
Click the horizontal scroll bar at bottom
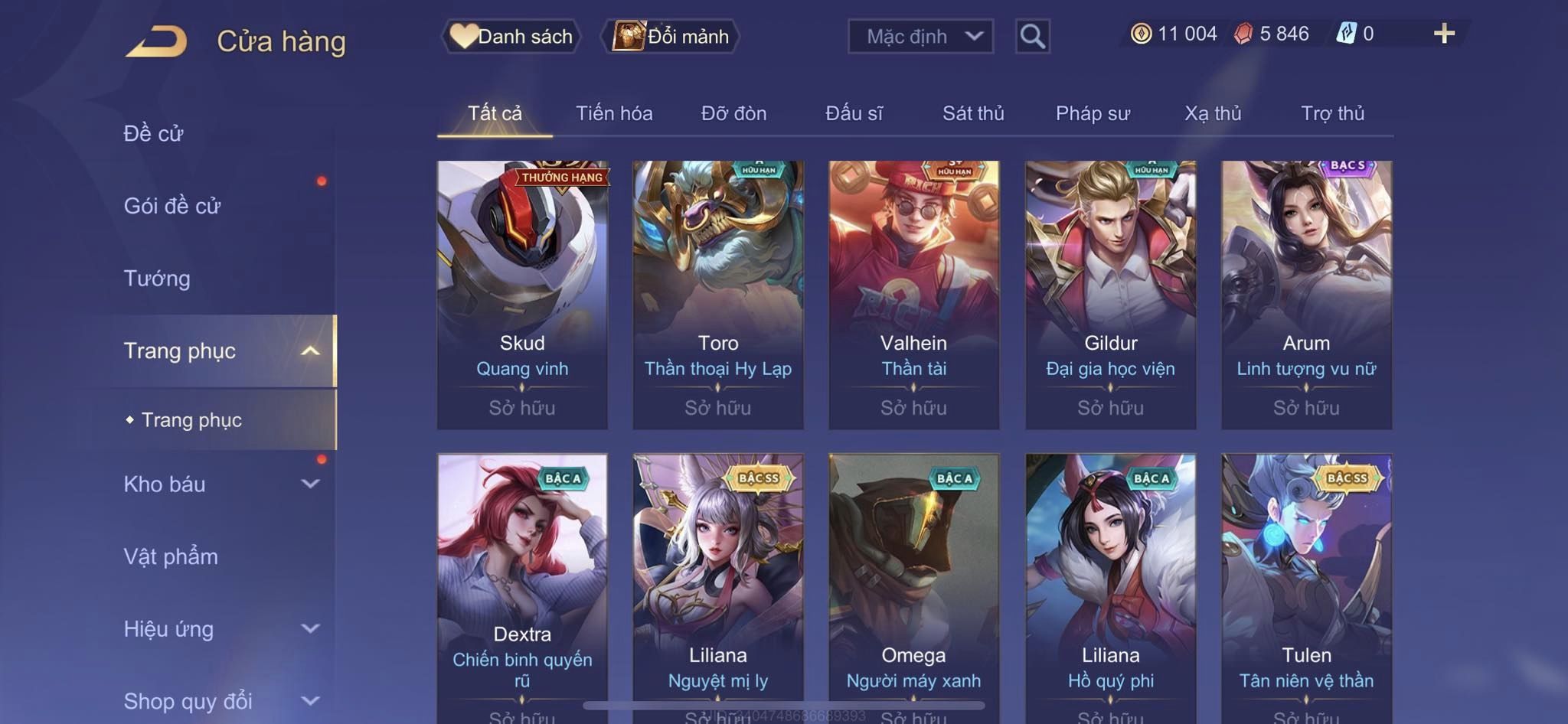[x=784, y=705]
